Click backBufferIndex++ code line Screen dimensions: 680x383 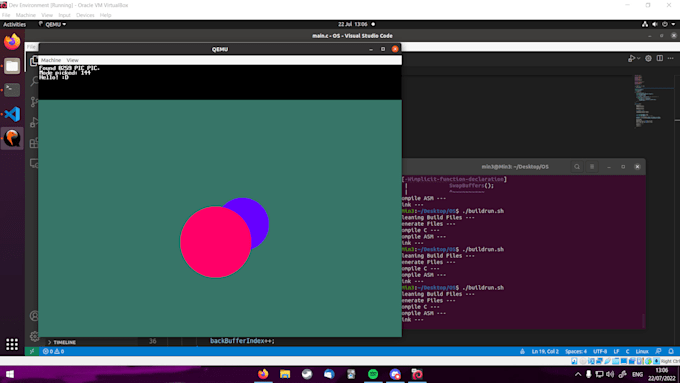[242, 341]
